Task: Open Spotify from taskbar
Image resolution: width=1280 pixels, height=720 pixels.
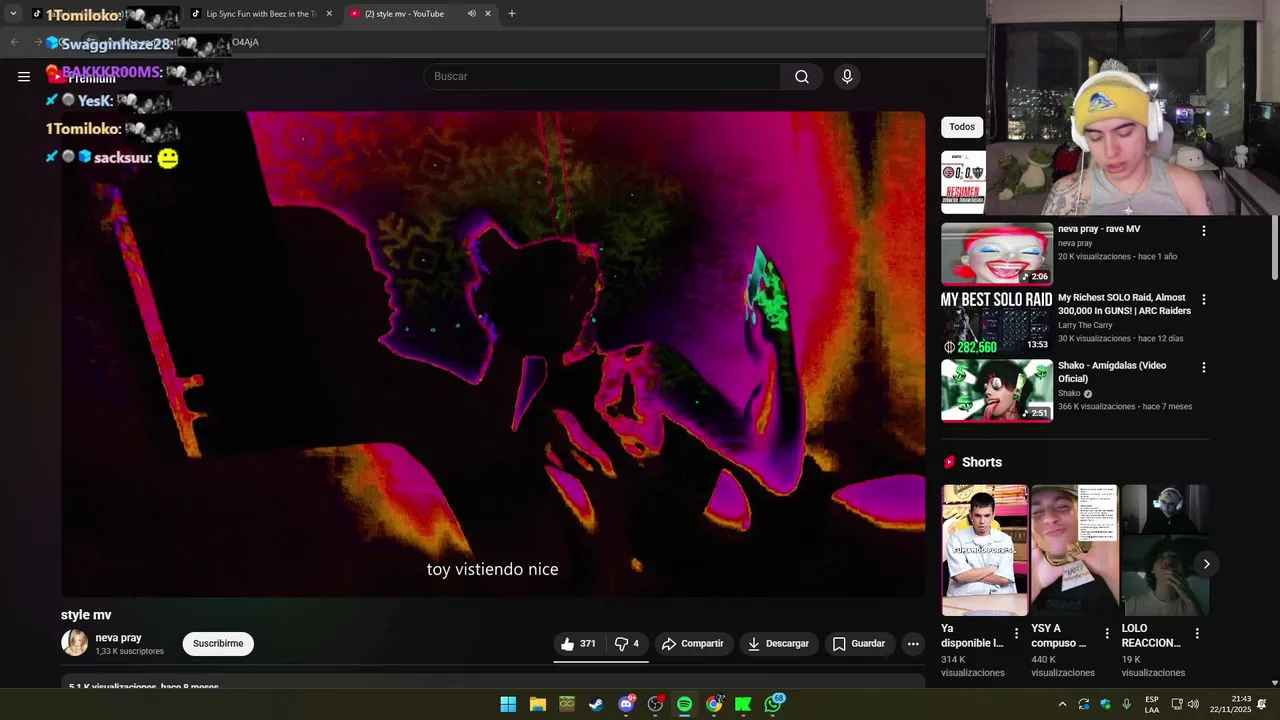Action: point(684,704)
